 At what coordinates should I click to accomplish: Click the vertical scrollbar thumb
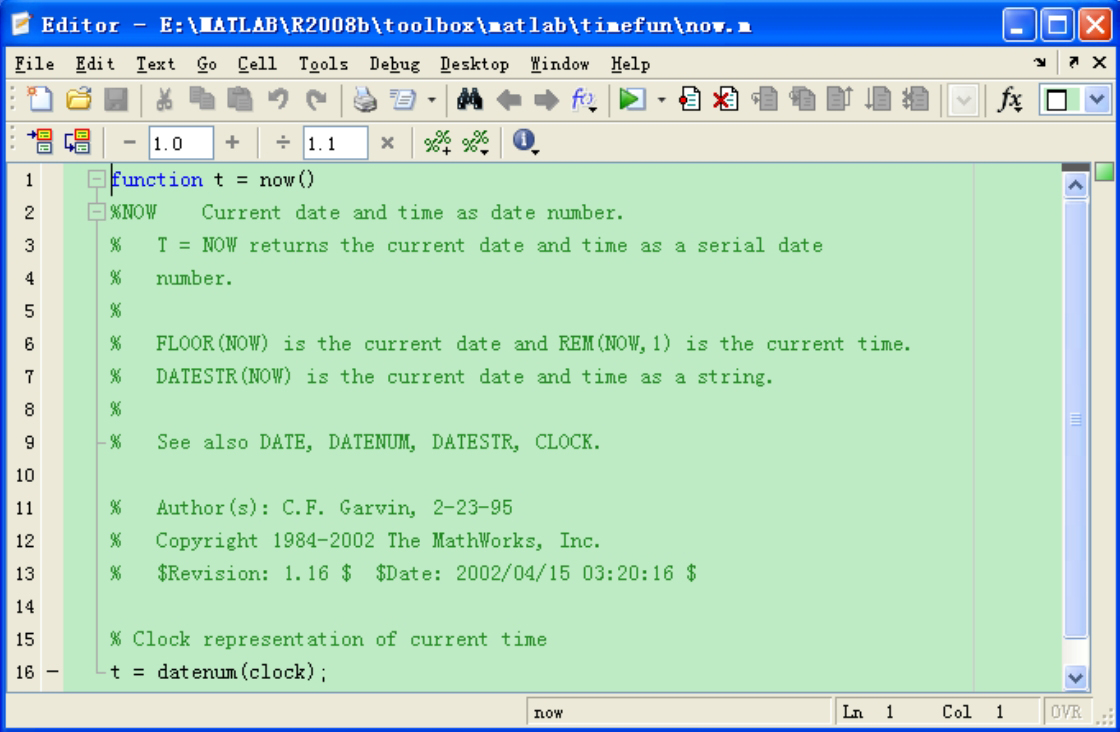click(x=1076, y=418)
